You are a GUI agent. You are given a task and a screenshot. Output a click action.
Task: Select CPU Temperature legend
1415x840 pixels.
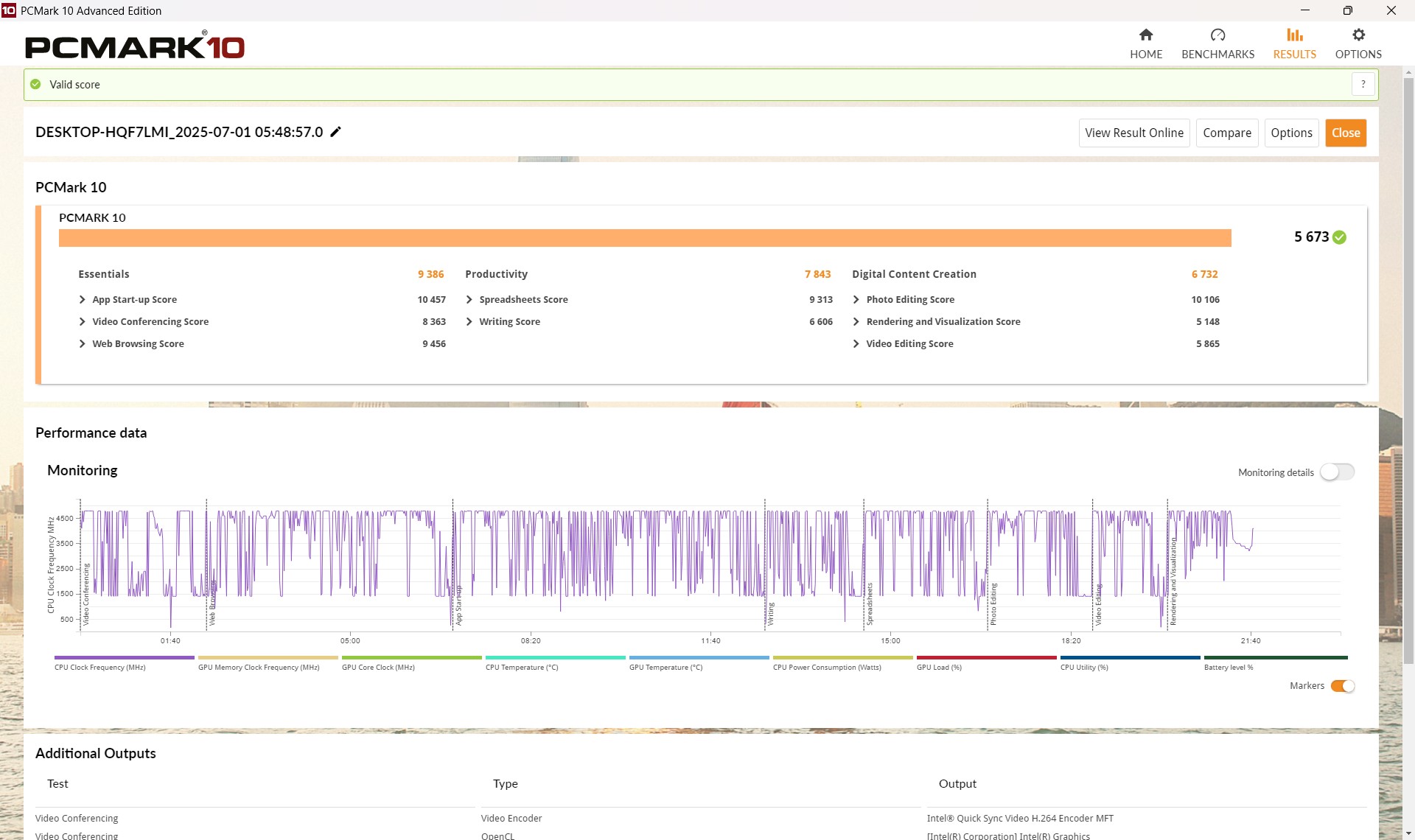[555, 664]
